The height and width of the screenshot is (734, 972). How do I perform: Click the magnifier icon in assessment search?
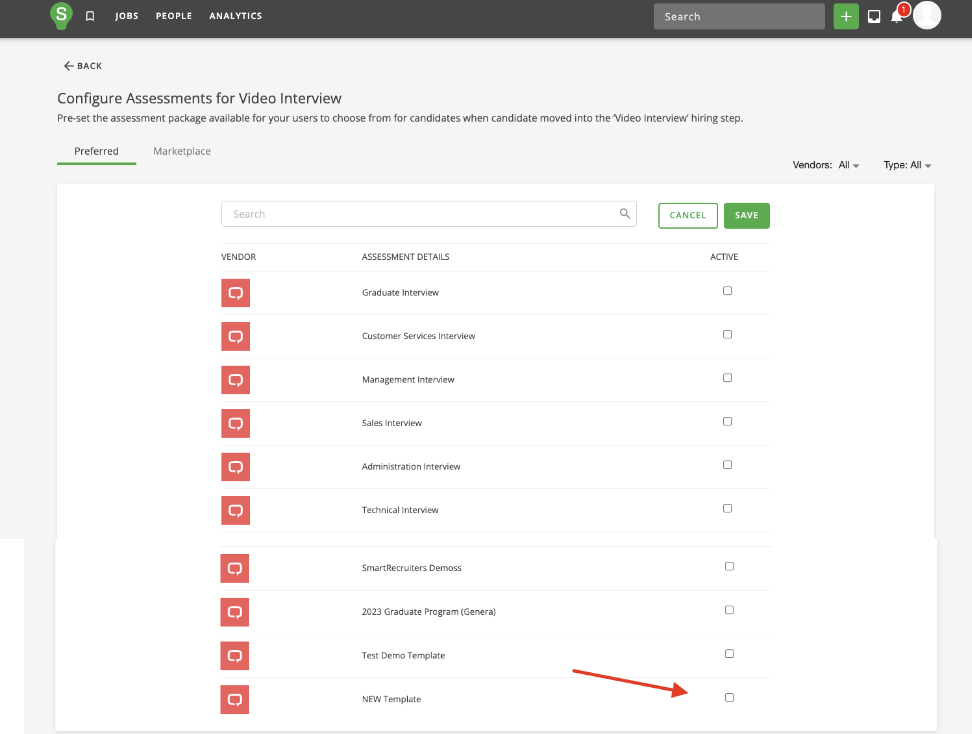coord(625,214)
